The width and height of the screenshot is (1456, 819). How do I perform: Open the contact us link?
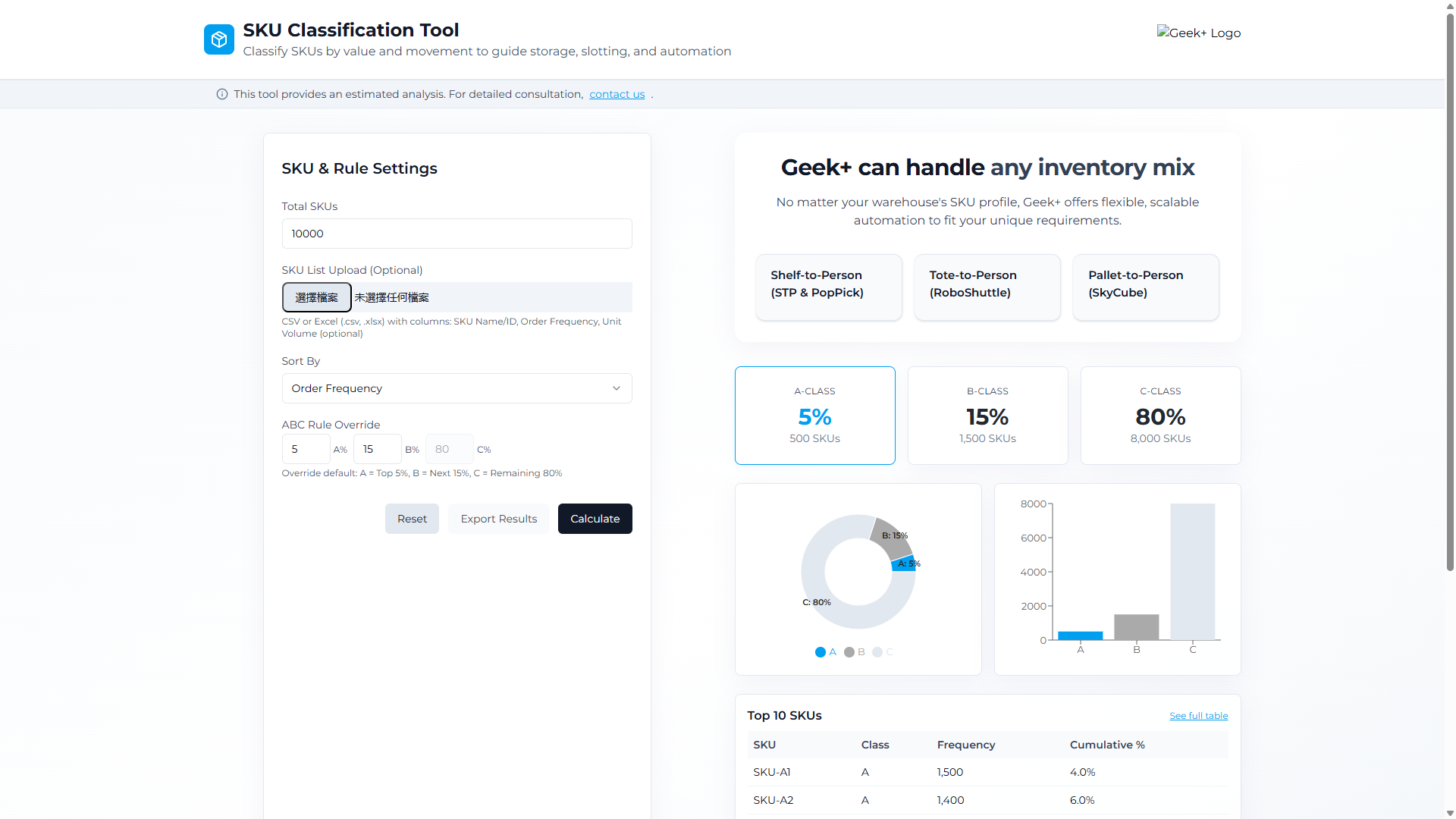click(x=617, y=94)
